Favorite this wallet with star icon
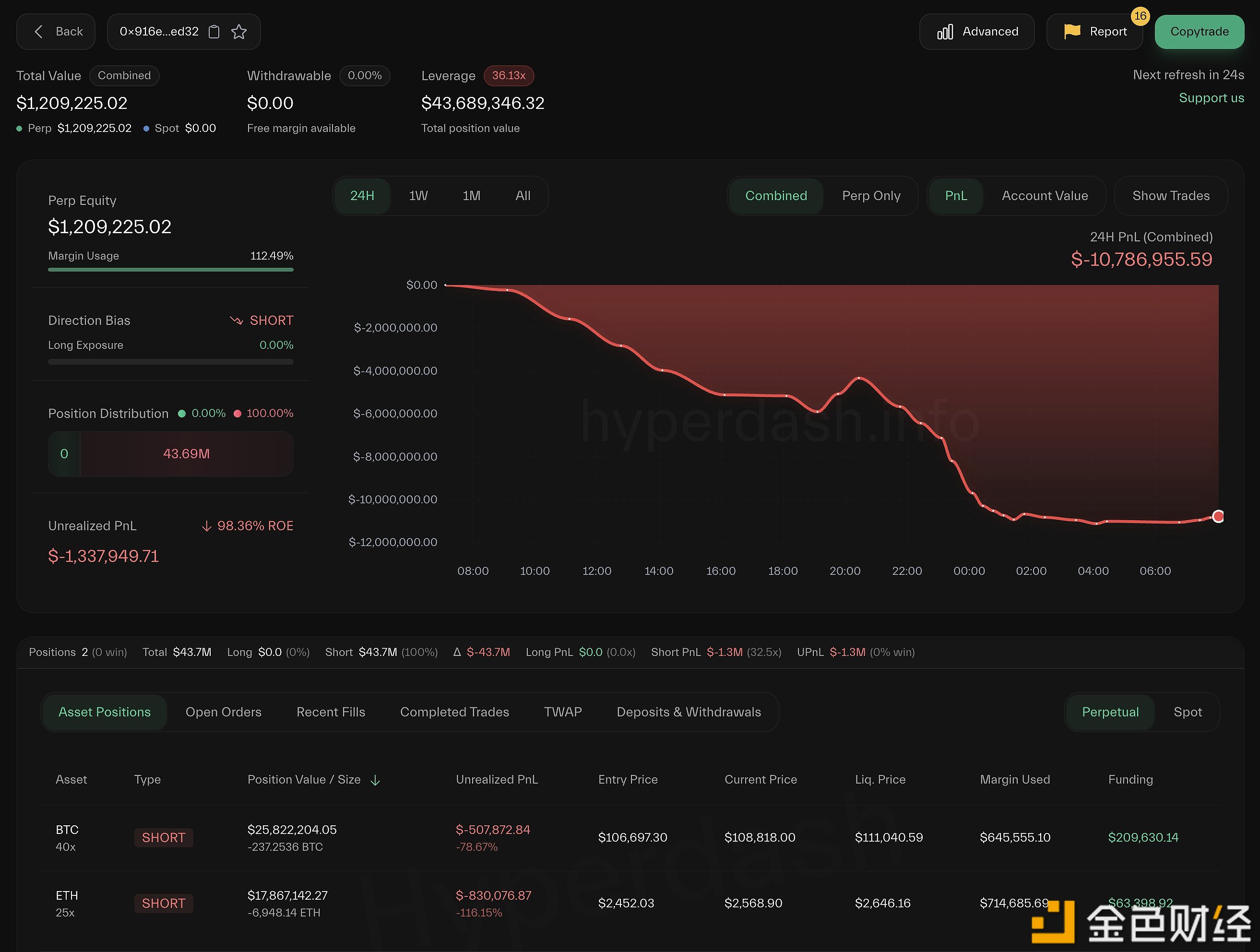 click(x=238, y=32)
